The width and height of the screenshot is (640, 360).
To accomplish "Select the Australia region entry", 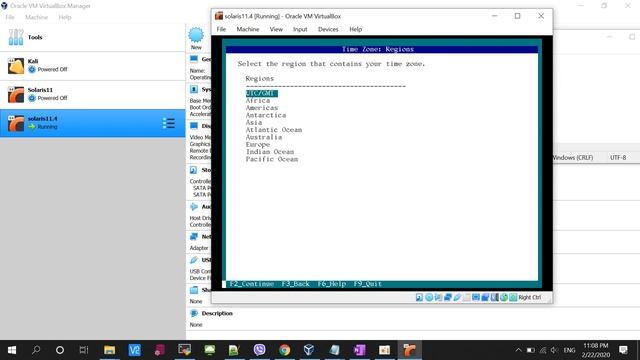I will pyautogui.click(x=264, y=137).
